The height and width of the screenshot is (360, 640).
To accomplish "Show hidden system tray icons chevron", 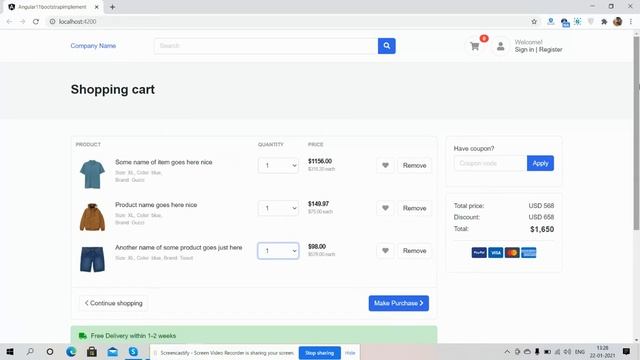I will (x=507, y=352).
